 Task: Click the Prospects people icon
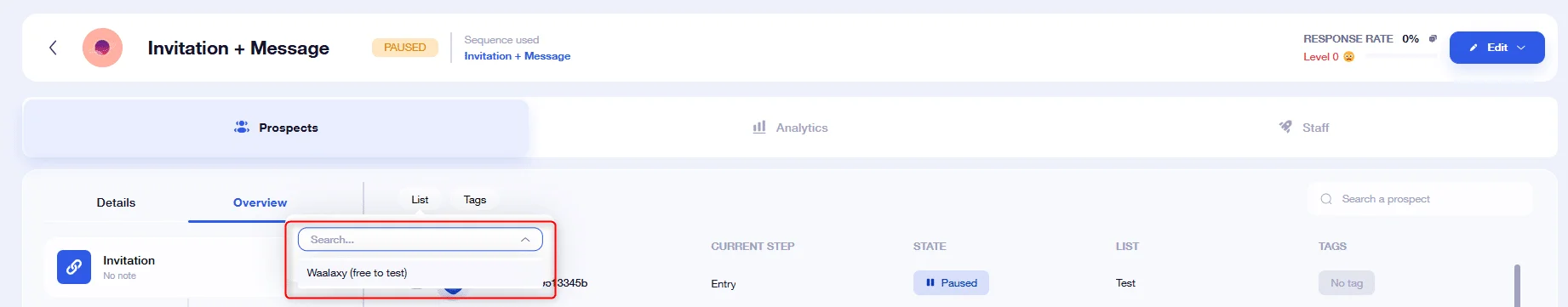pos(242,127)
